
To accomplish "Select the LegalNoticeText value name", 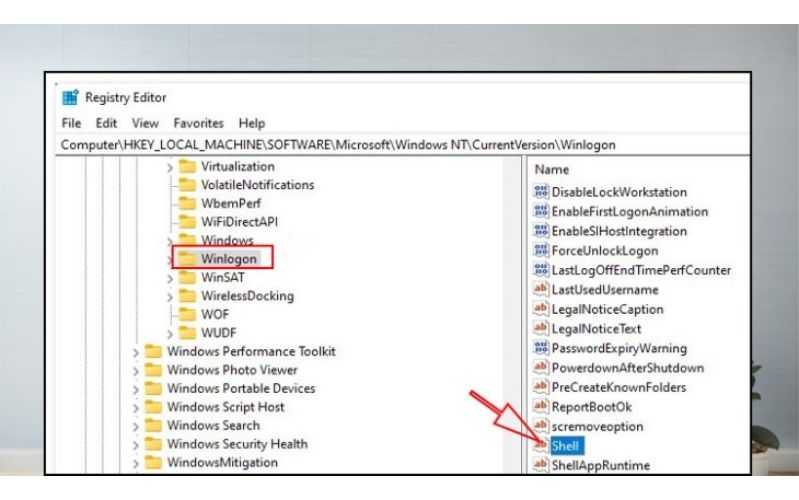I will click(x=596, y=329).
